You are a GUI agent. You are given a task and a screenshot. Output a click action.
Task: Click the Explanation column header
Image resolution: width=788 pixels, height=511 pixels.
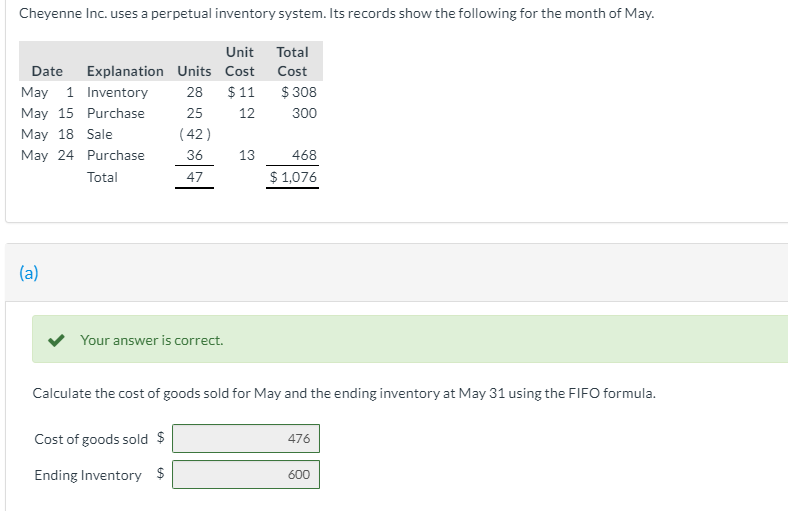coord(125,71)
